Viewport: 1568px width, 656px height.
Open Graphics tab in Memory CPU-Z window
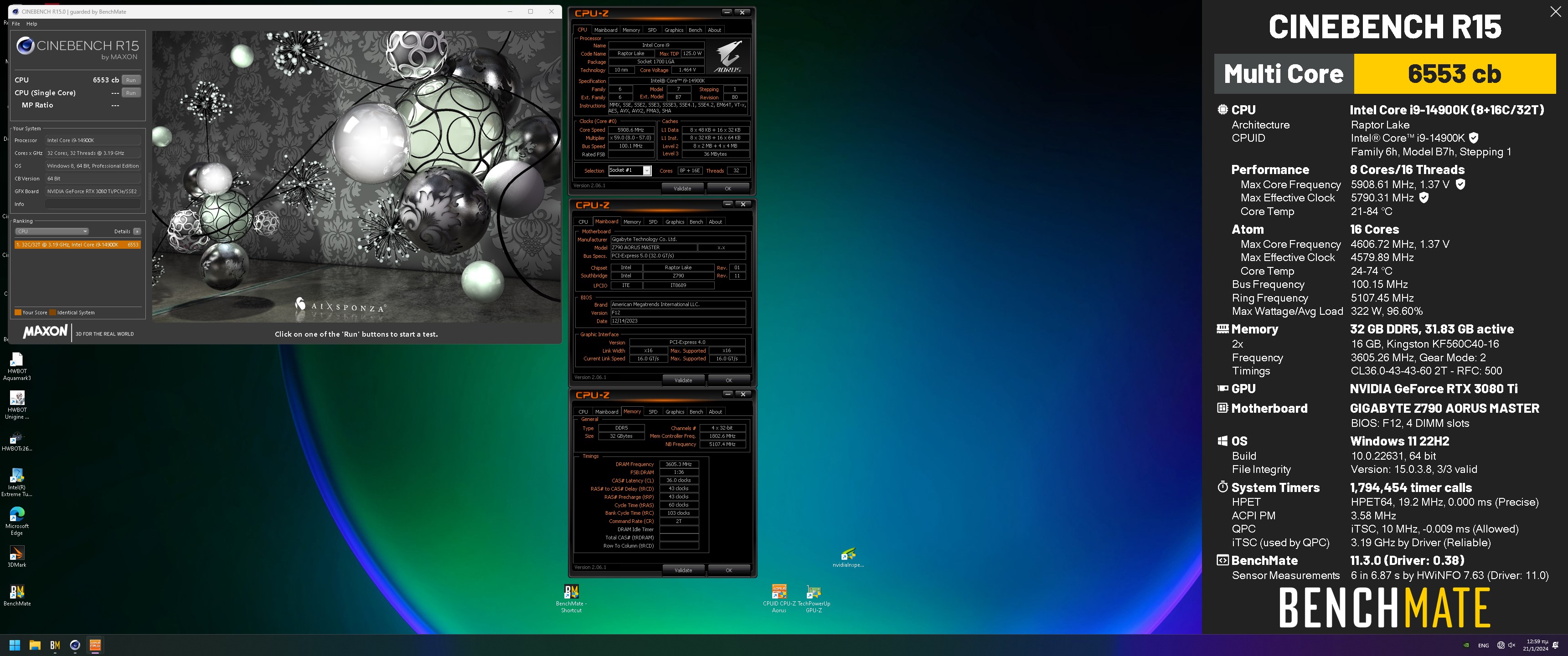pos(675,412)
